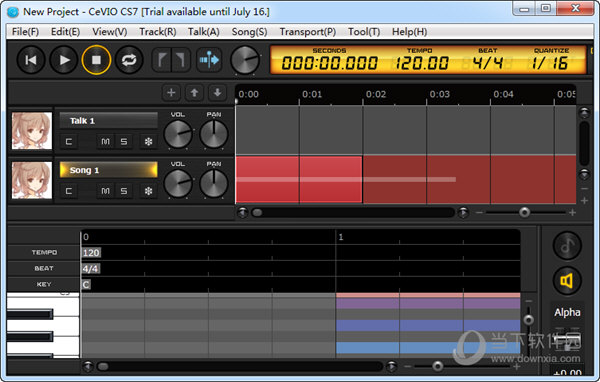Open the QUANTIZE 1/16 selector
600x382 pixels.
[550, 60]
